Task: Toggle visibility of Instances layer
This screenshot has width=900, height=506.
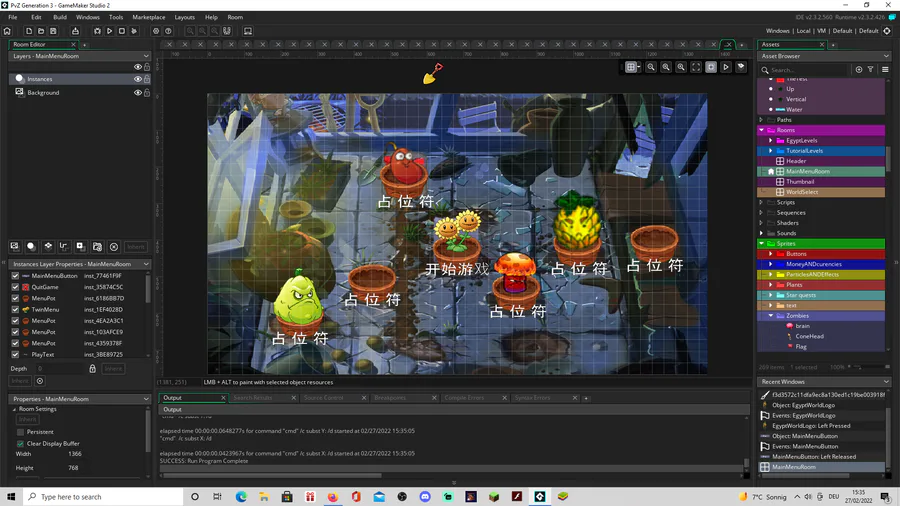Action: (138, 79)
